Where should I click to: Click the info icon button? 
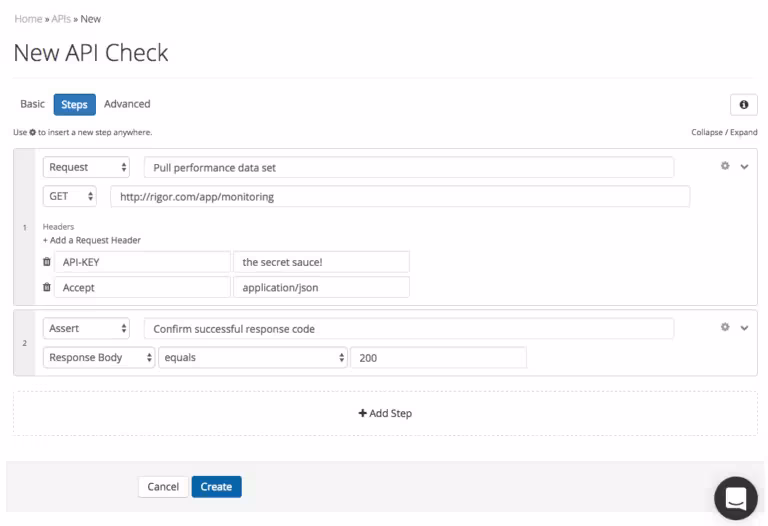pos(743,105)
